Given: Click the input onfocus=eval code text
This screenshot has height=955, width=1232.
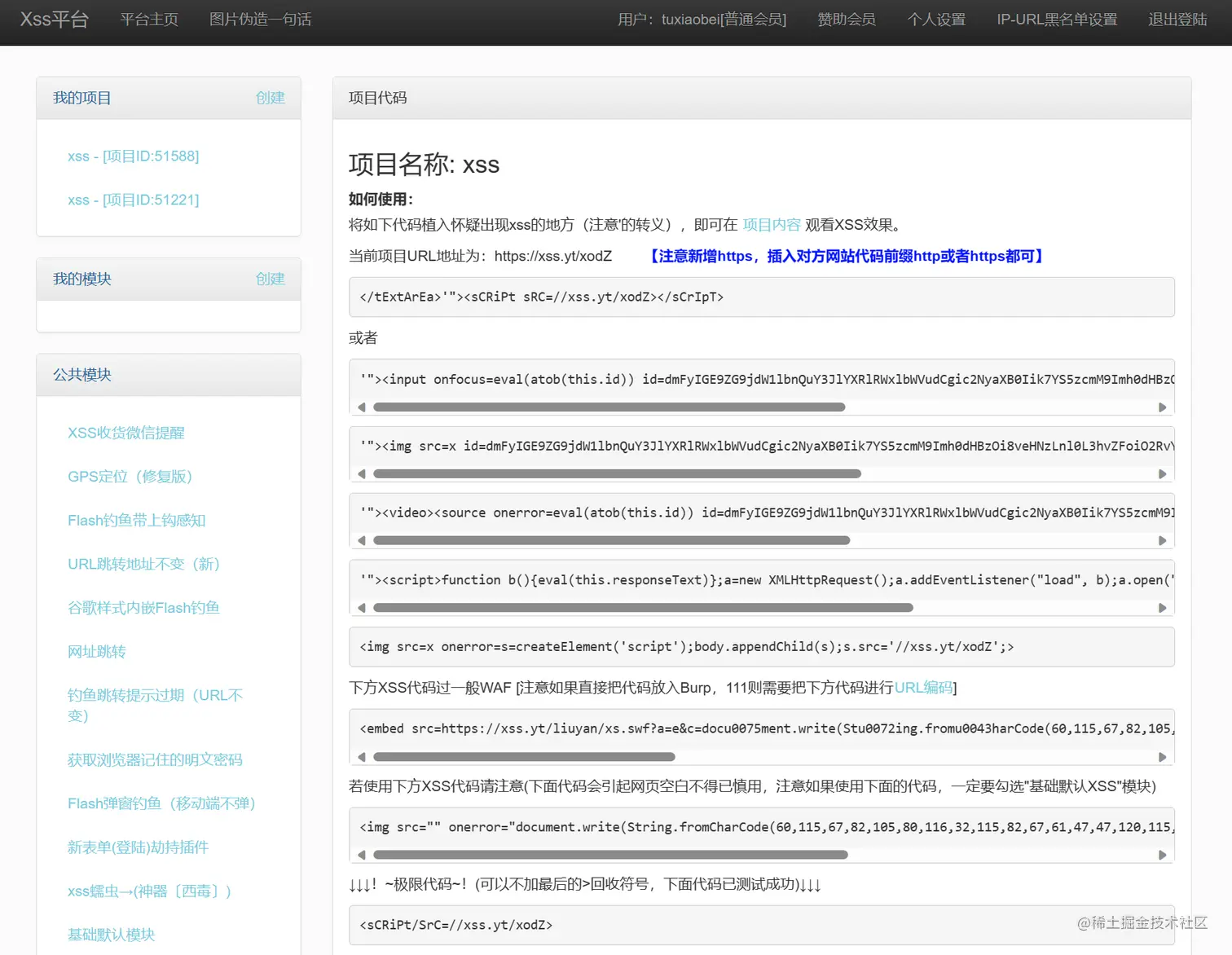Looking at the screenshot, I should tap(767, 380).
